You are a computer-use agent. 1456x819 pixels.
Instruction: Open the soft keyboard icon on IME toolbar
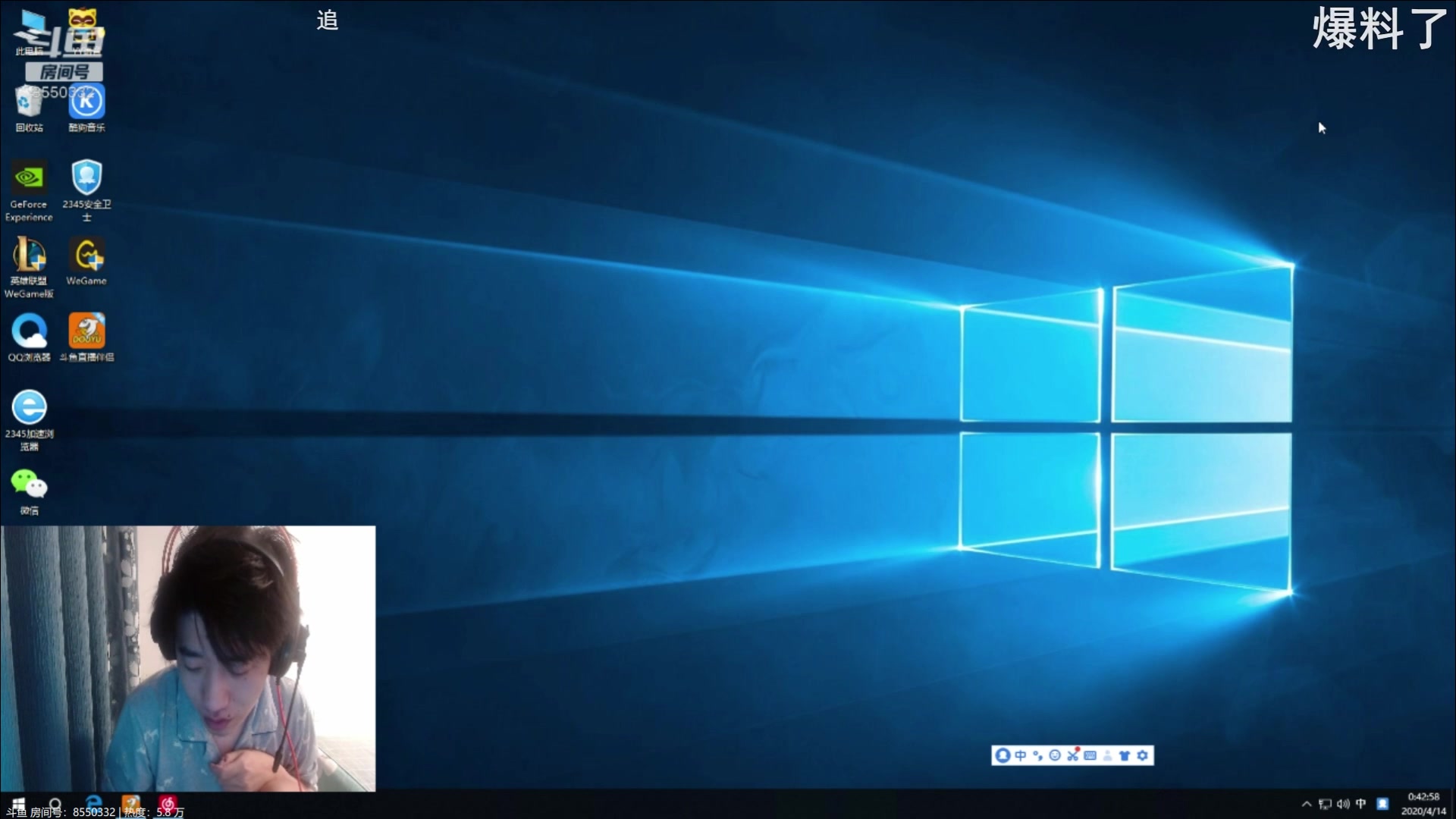click(x=1090, y=755)
